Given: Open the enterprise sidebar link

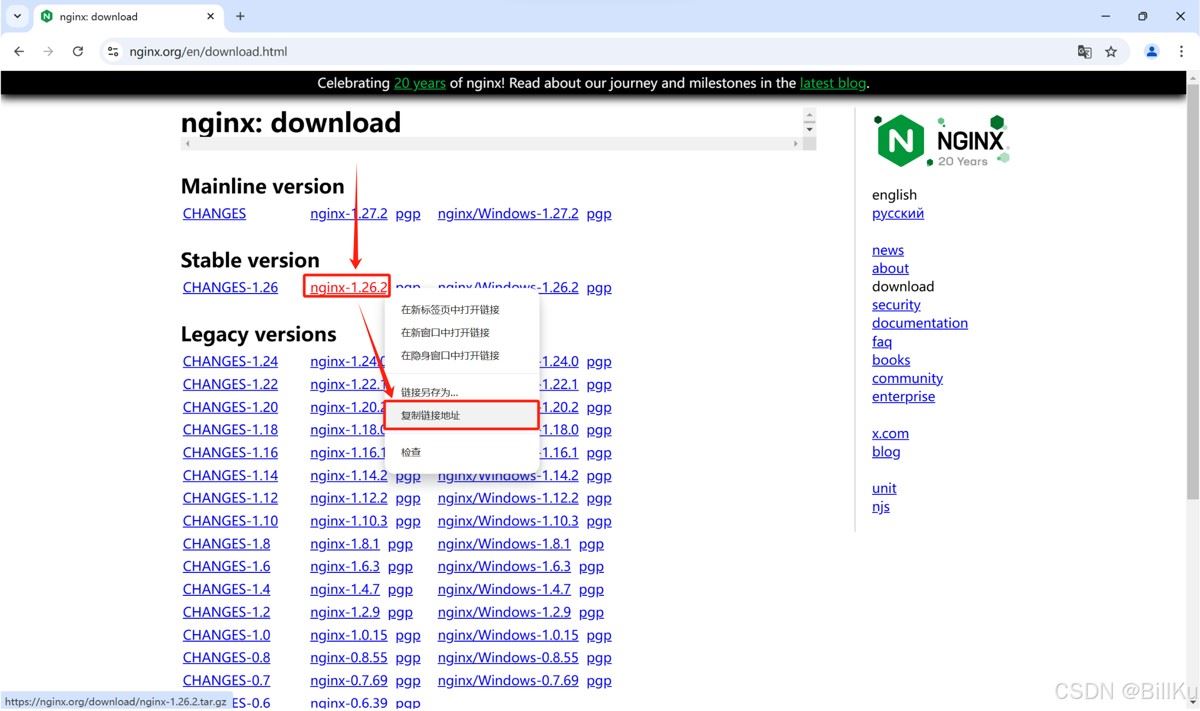Looking at the screenshot, I should pos(904,396).
